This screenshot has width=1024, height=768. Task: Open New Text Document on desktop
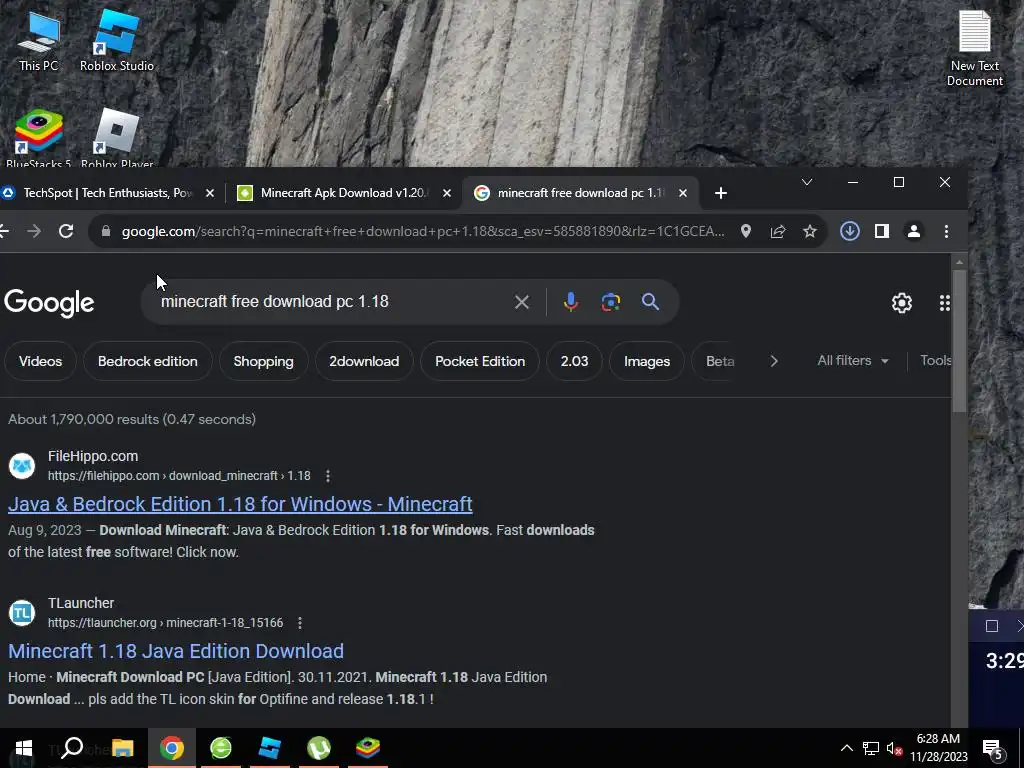pyautogui.click(x=974, y=48)
